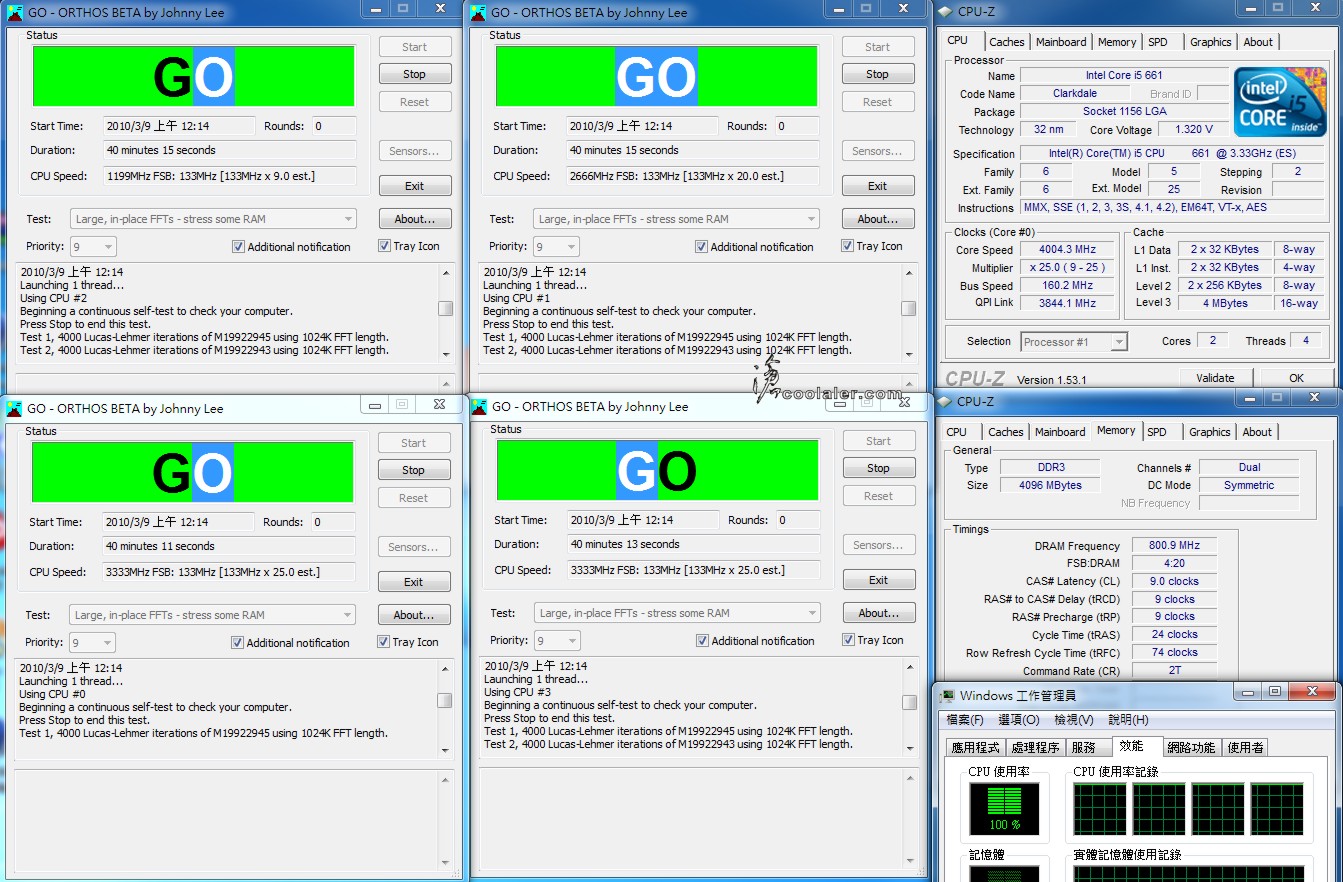Click the ORTHOS title icon in CPU #1 window

tap(478, 13)
